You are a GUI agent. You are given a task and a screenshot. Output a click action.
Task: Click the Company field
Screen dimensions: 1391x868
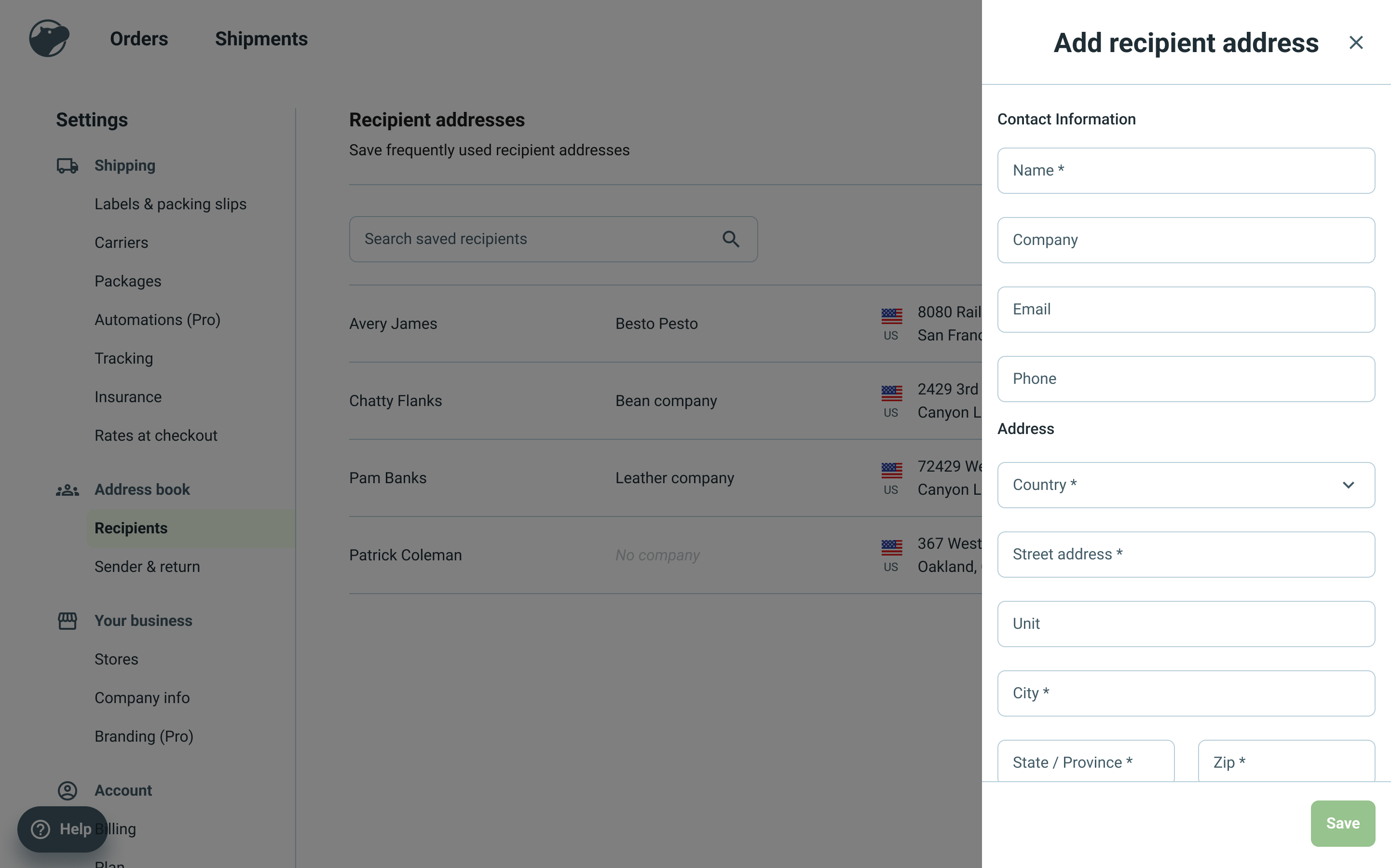1186,240
